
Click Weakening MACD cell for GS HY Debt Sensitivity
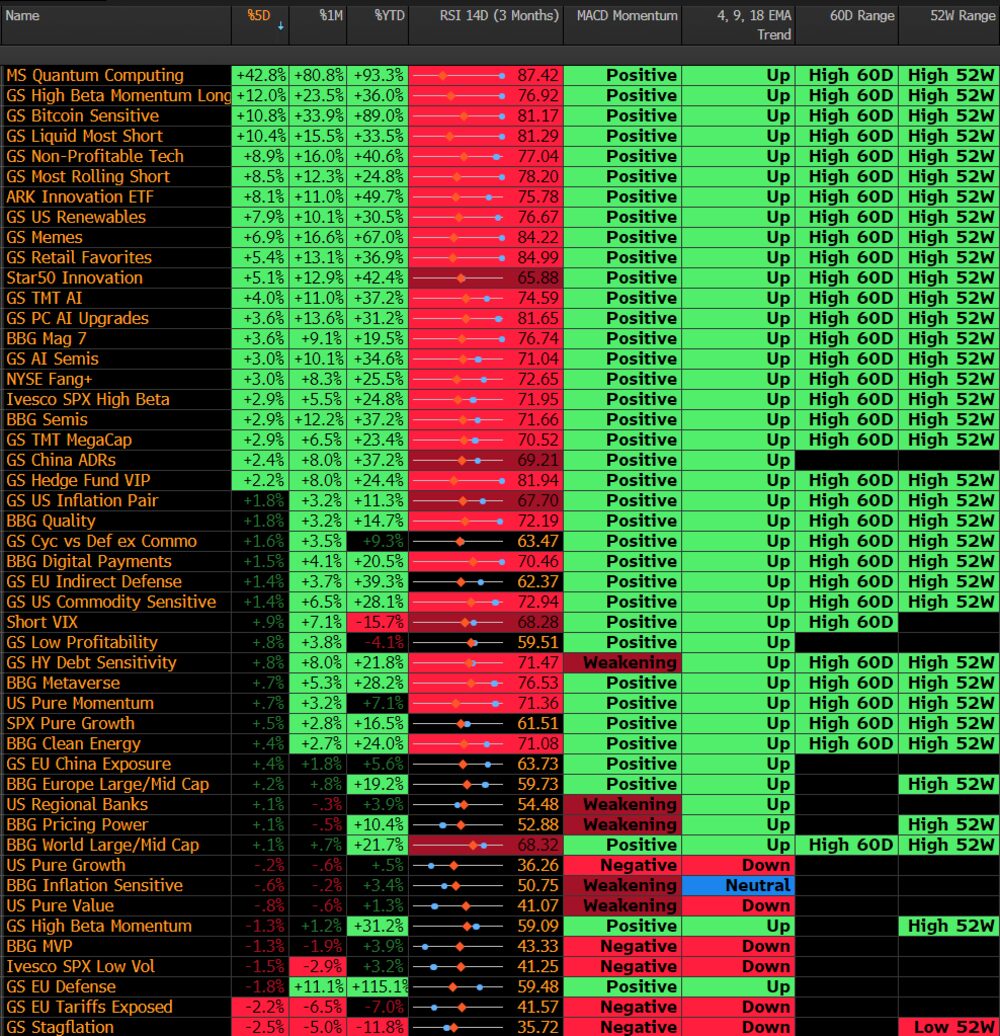(x=622, y=663)
